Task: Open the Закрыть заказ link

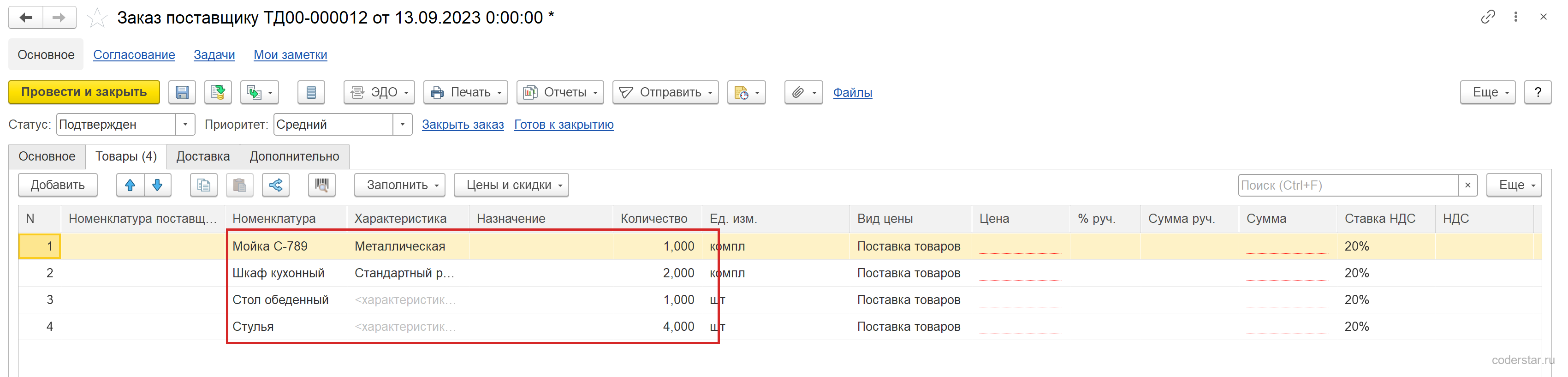Action: pos(463,124)
